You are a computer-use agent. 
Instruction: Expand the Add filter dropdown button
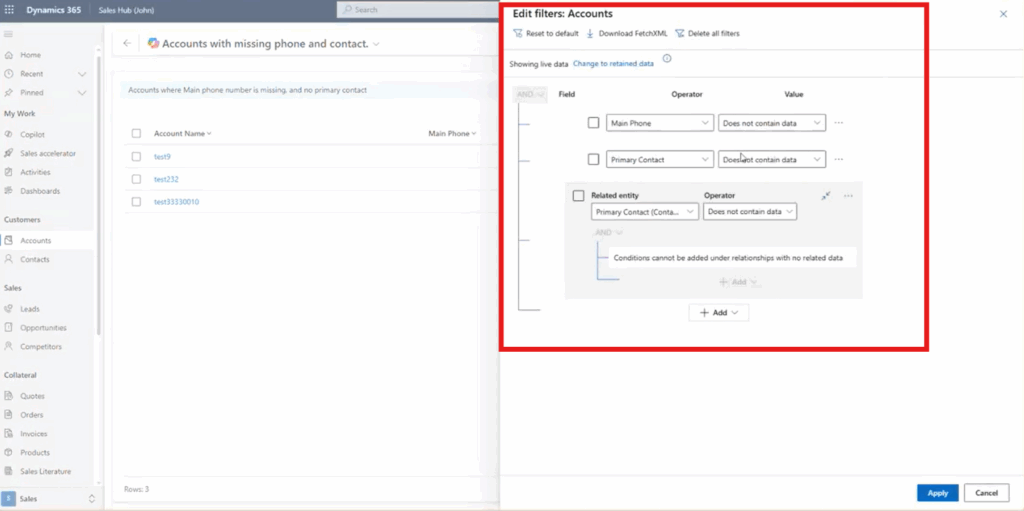tap(718, 313)
